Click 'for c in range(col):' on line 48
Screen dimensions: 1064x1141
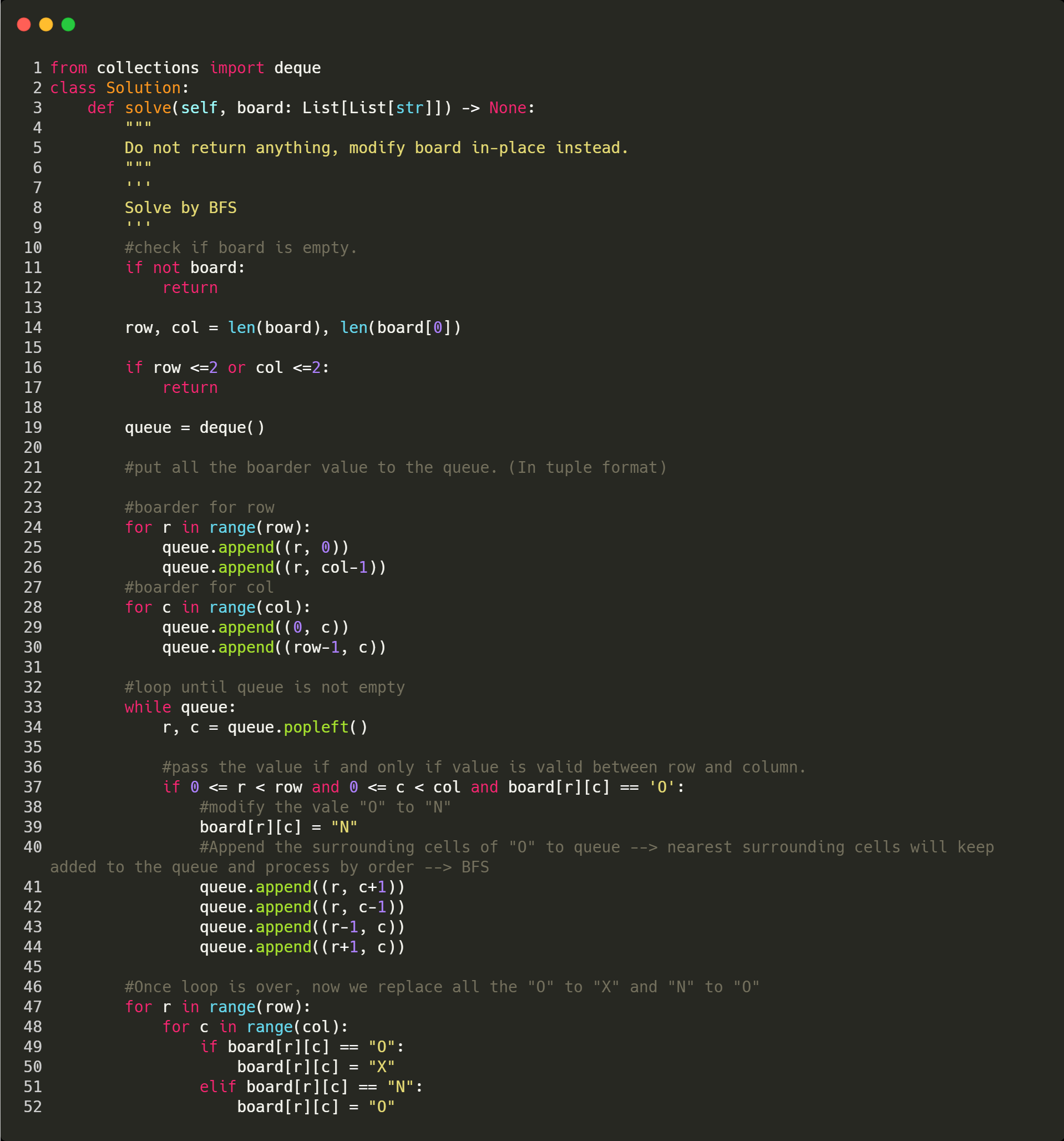tap(255, 1027)
